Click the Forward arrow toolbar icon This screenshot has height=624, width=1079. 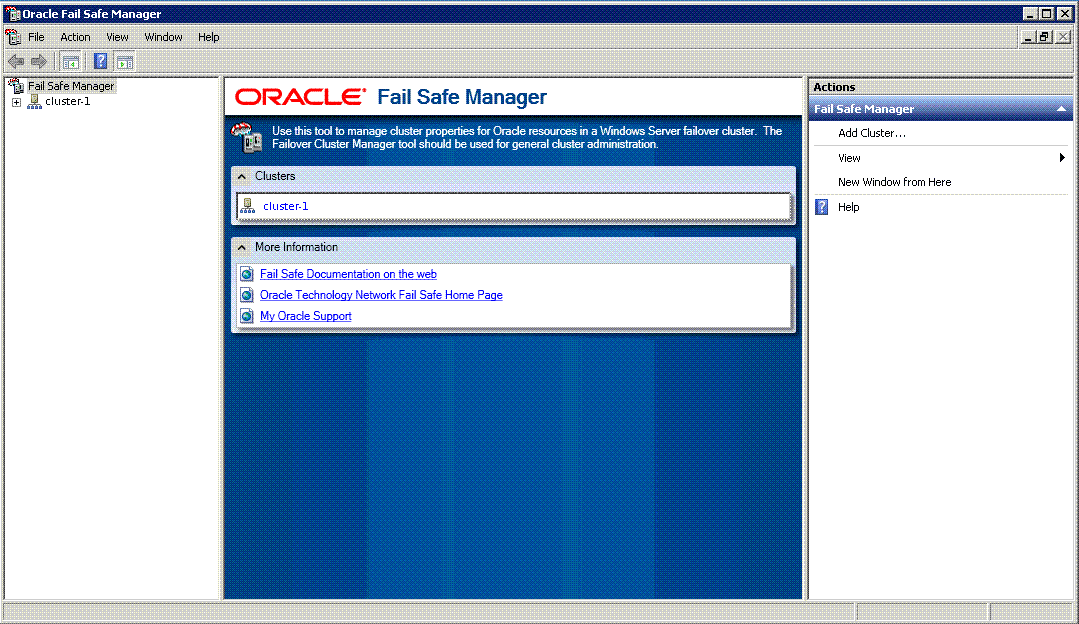[39, 62]
